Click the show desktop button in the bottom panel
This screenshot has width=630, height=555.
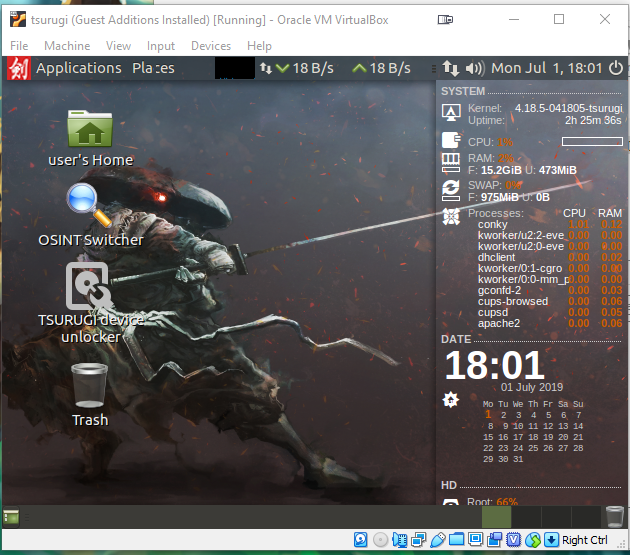click(x=11, y=516)
